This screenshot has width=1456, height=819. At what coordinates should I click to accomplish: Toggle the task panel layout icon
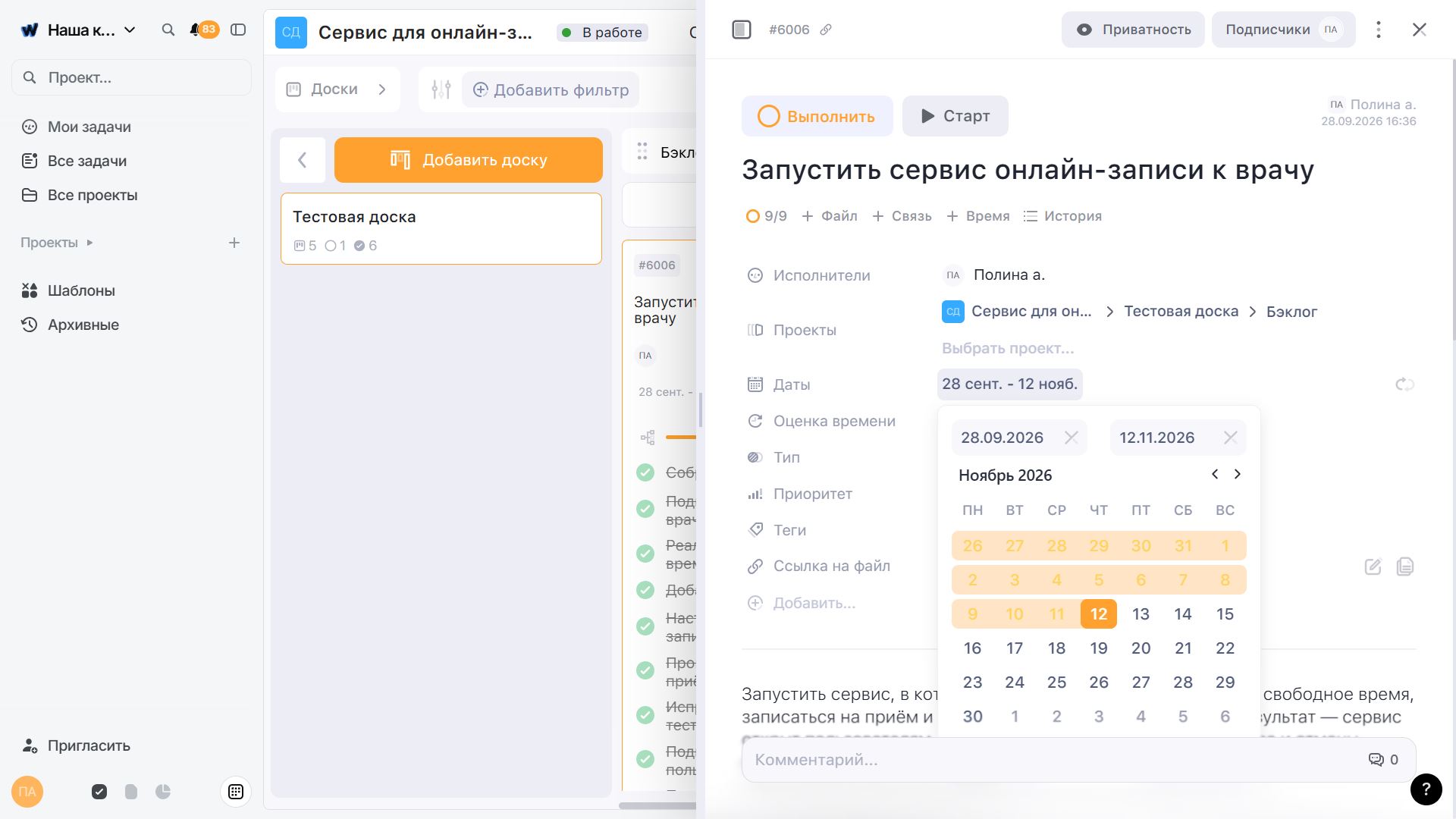[x=741, y=30]
